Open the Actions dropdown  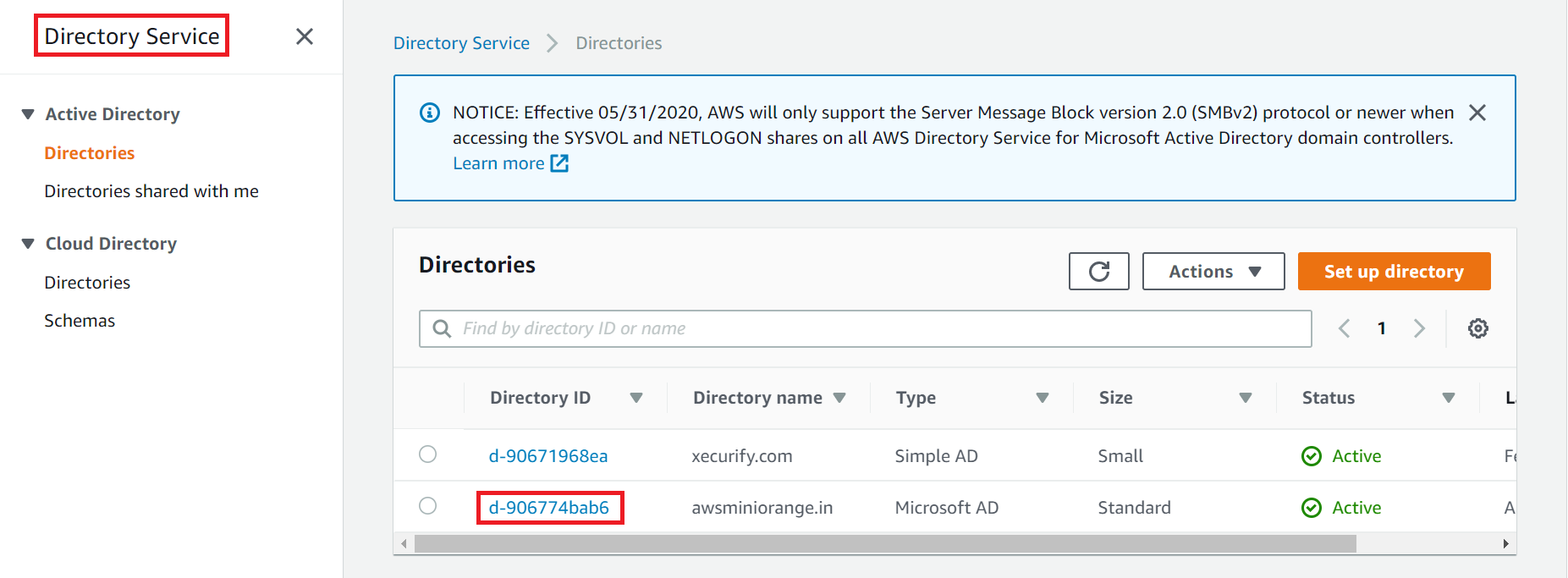(1213, 272)
